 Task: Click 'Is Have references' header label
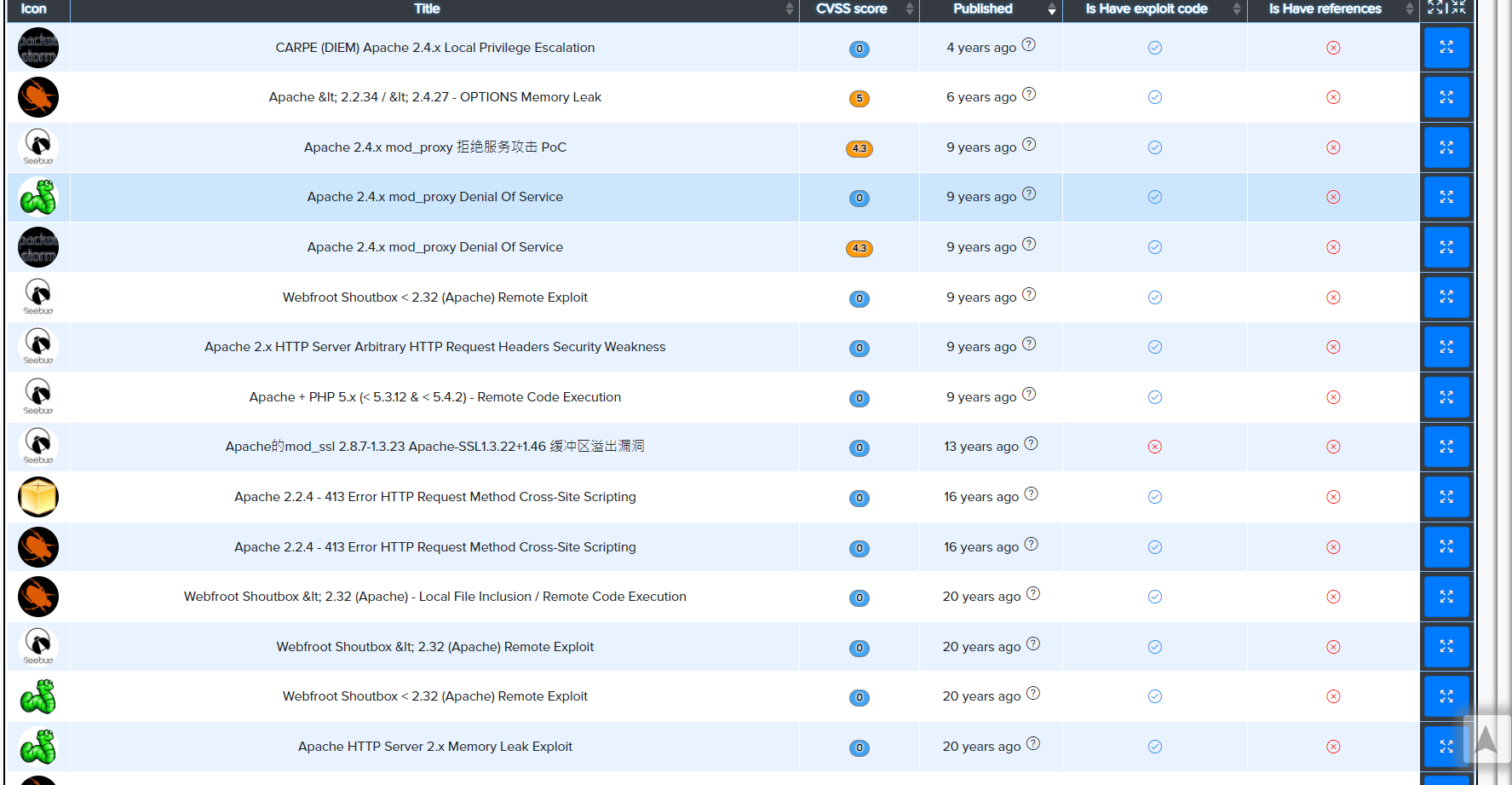tap(1325, 9)
